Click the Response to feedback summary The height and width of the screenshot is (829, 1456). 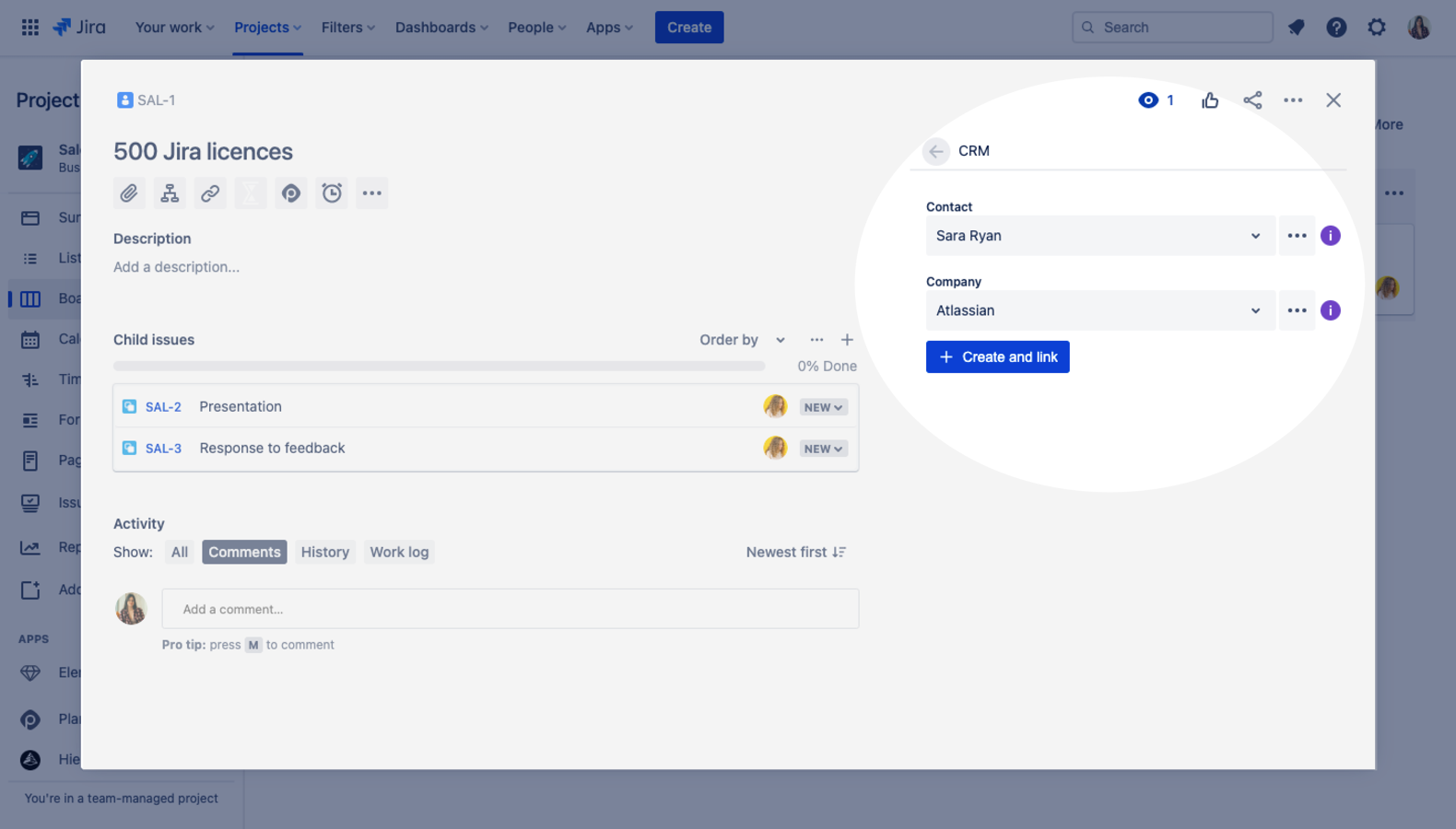[272, 448]
